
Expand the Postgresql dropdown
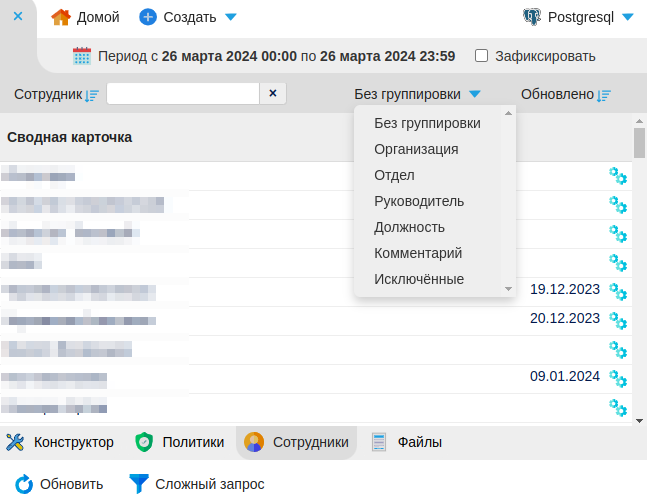click(x=627, y=17)
